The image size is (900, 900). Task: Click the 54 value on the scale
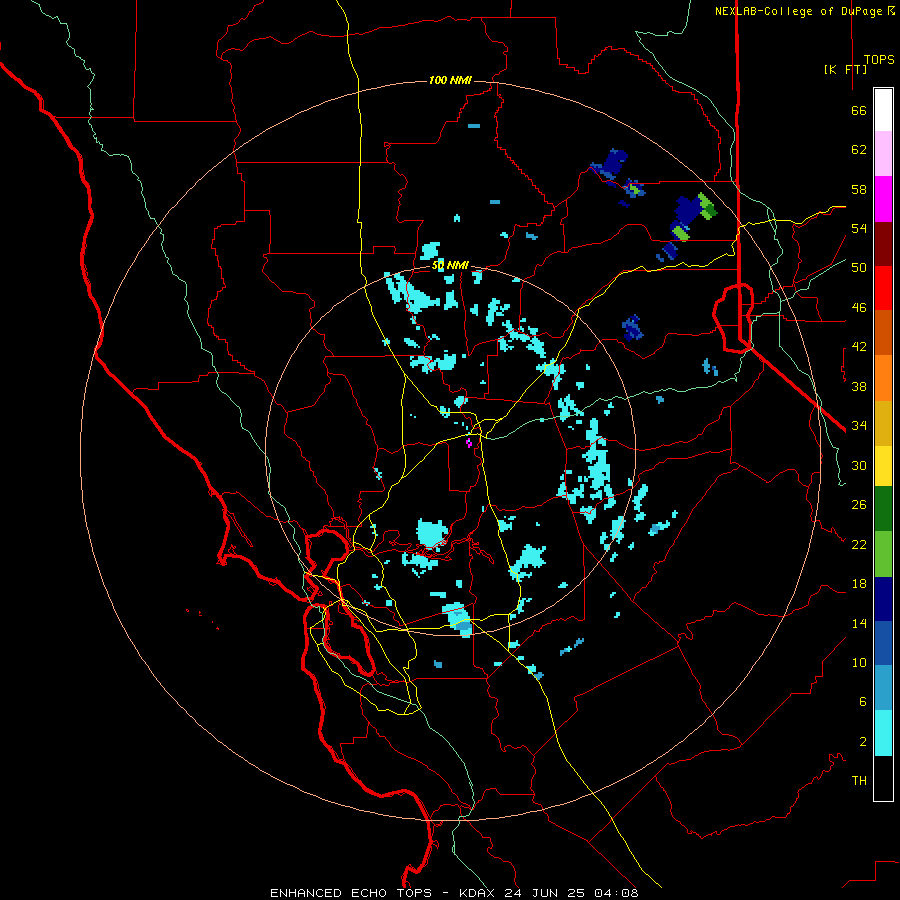(x=859, y=228)
